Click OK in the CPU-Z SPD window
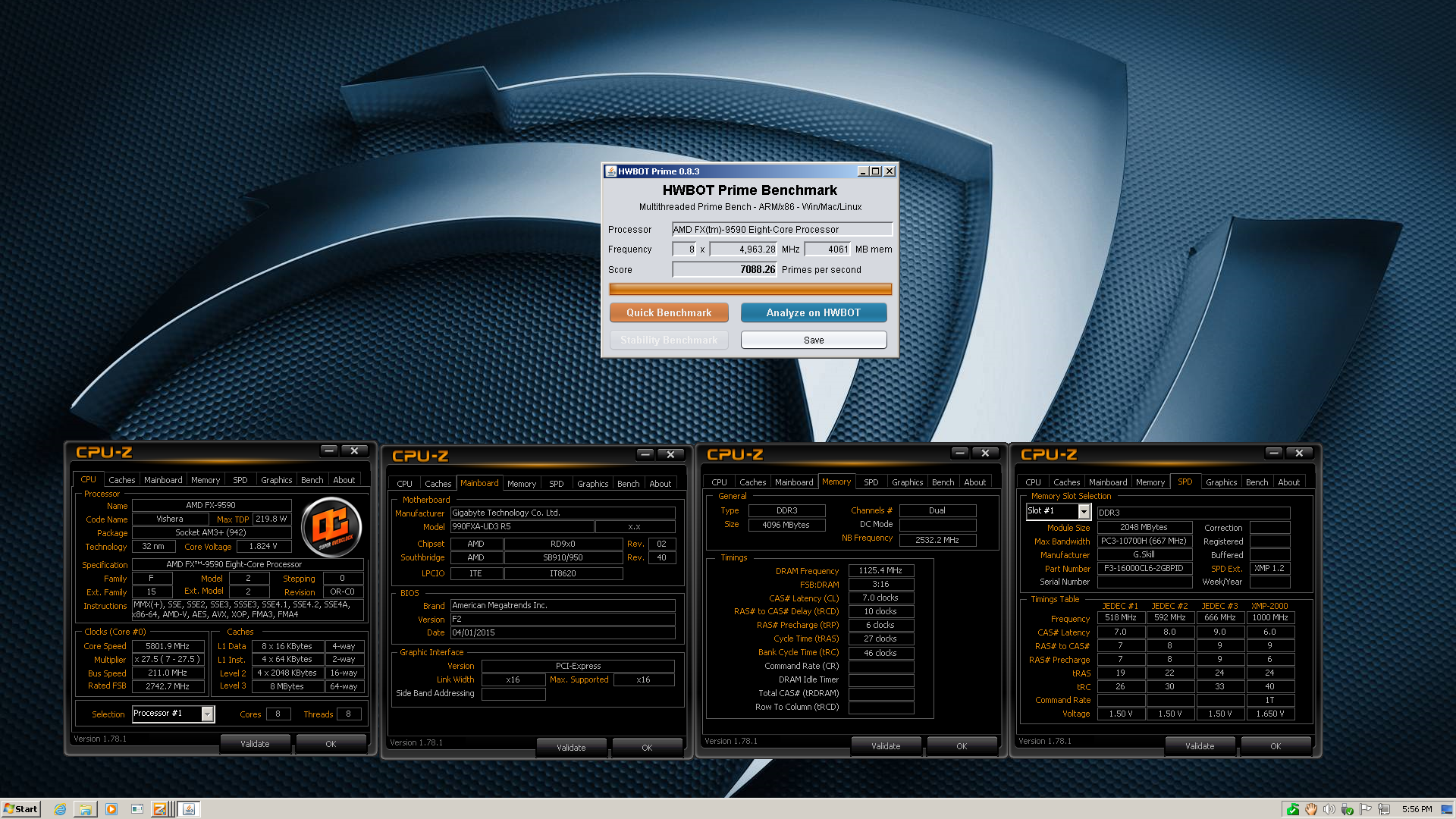The image size is (1456, 819). click(1276, 746)
